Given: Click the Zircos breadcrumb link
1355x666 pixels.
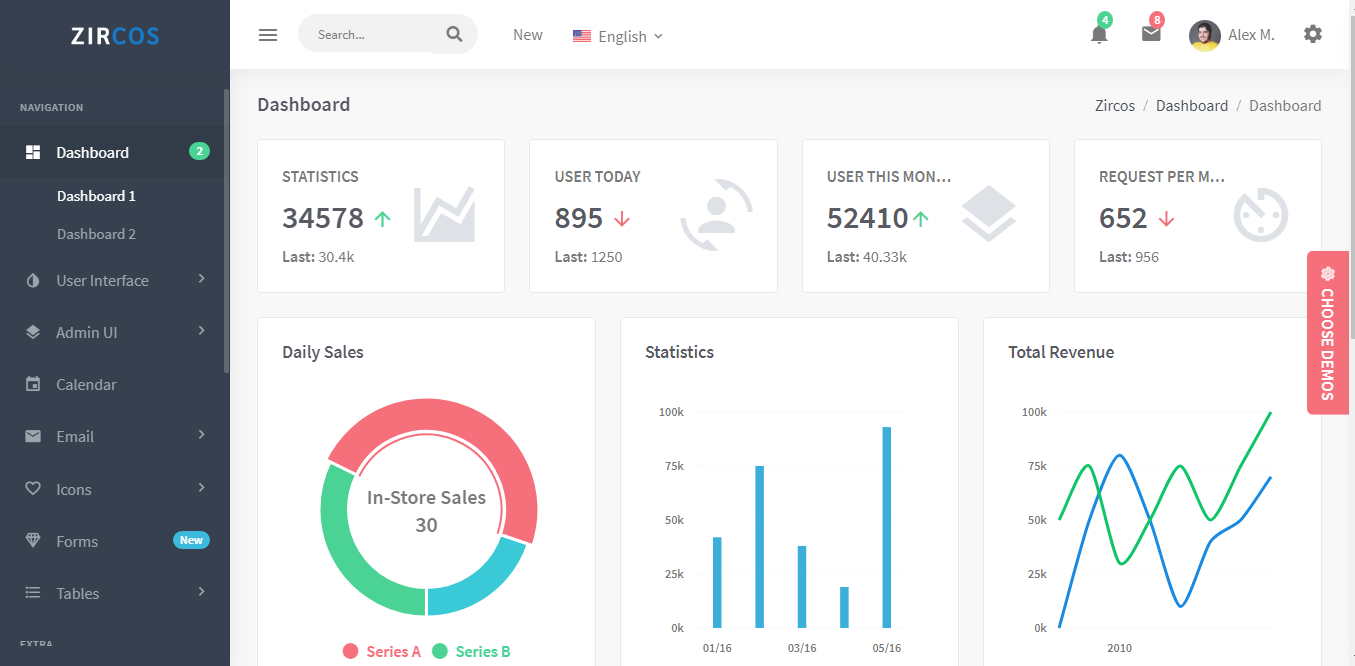Looking at the screenshot, I should click(1115, 106).
